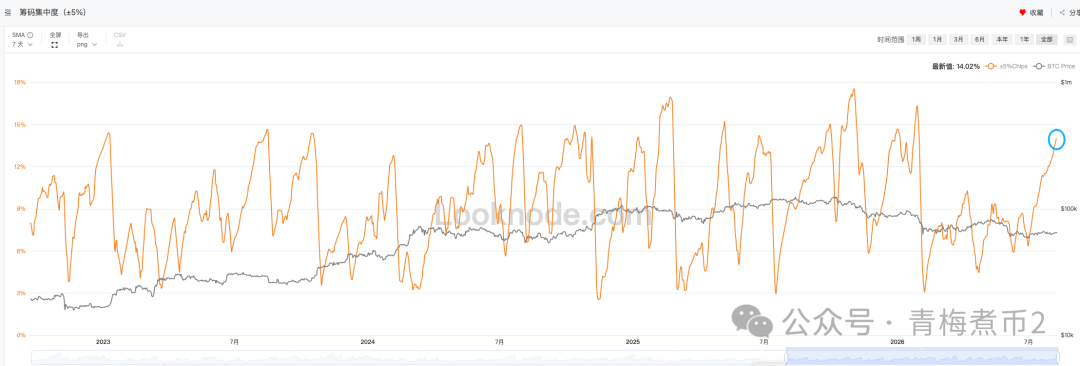This screenshot has width=1080, height=366.
Task: Select the 1月 time range
Action: [937, 39]
